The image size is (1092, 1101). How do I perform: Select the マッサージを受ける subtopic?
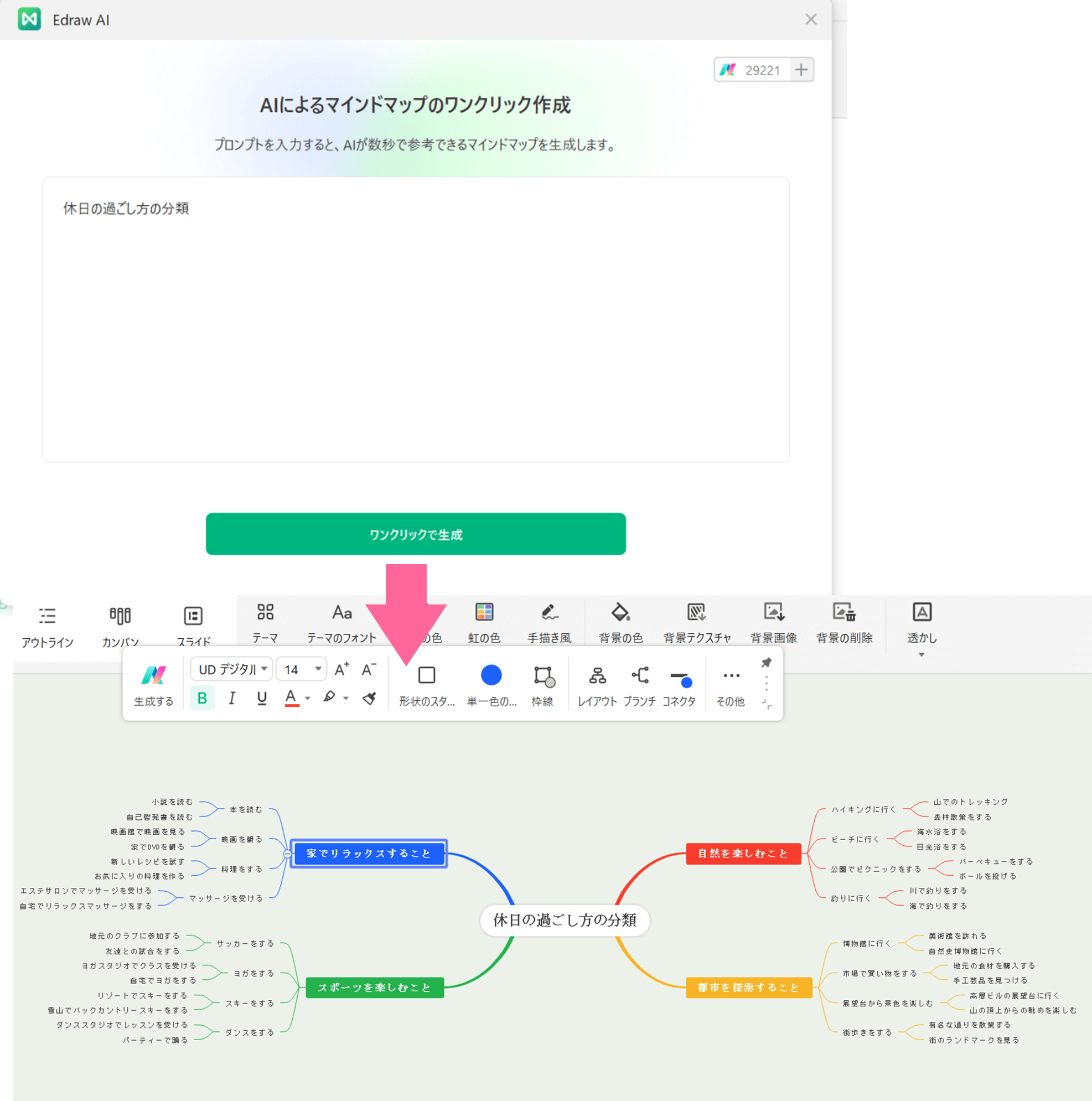(226, 898)
